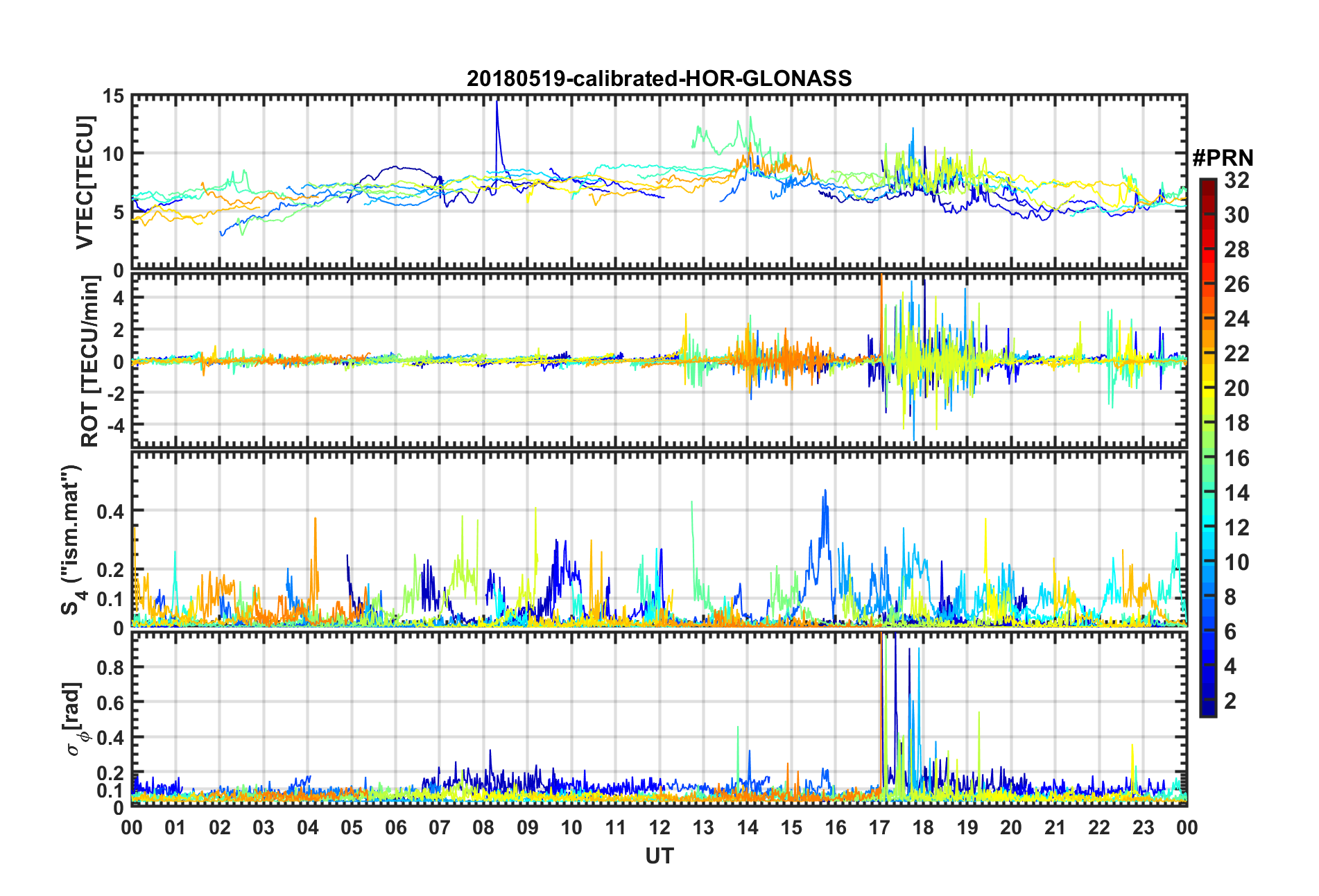1319x896 pixels.
Task: Click the sigma-phi [rad] y-axis label
Action: coord(76,719)
